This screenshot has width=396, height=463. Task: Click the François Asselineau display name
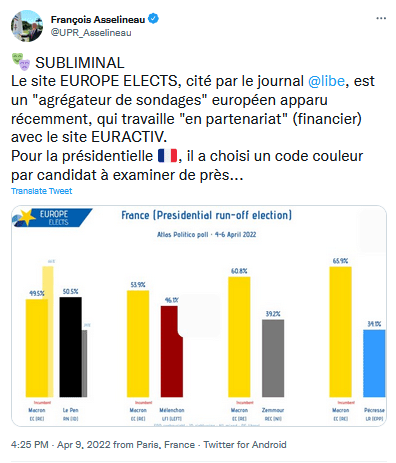tap(98, 19)
